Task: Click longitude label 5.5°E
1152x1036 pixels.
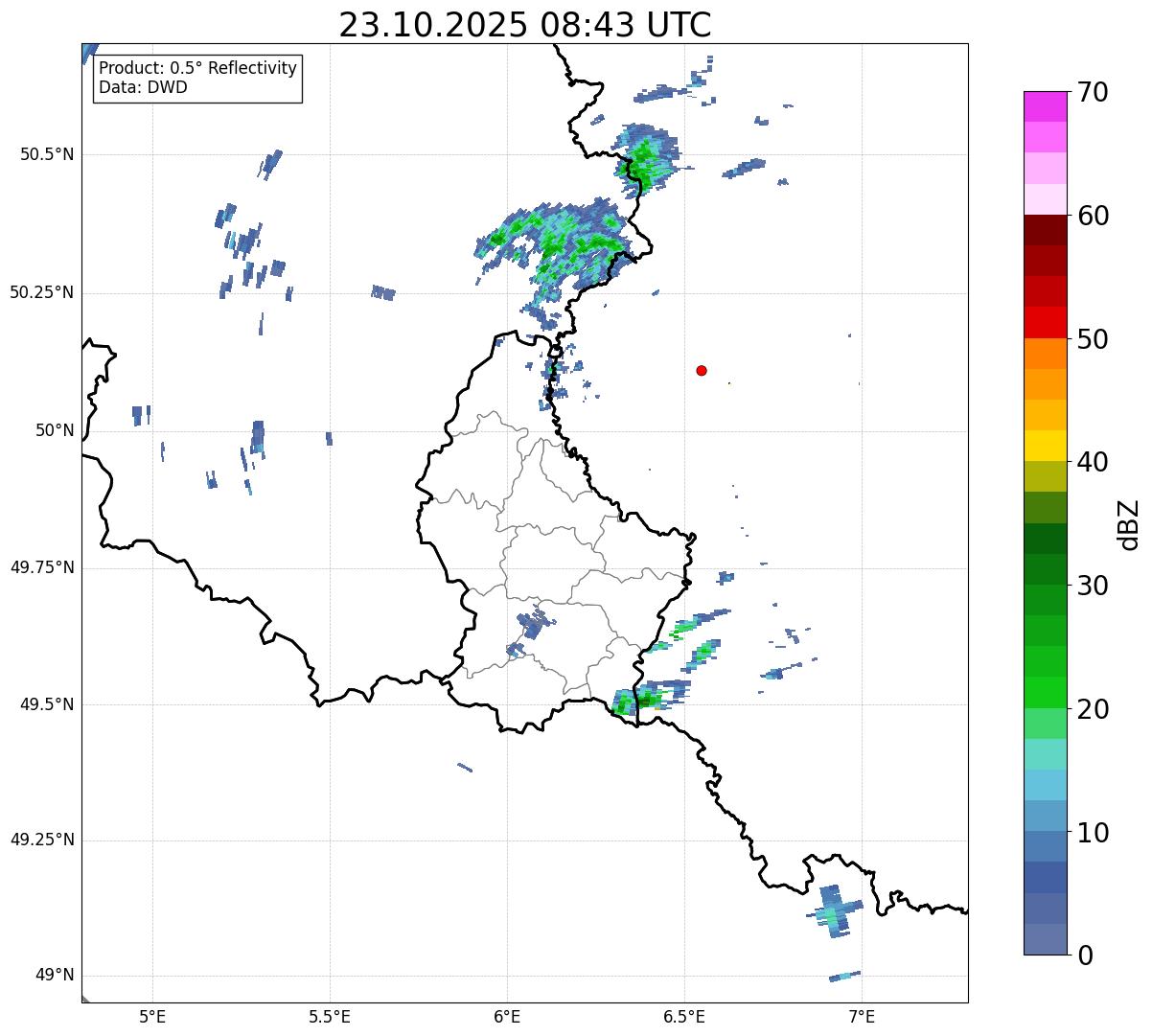Action: (x=331, y=1017)
